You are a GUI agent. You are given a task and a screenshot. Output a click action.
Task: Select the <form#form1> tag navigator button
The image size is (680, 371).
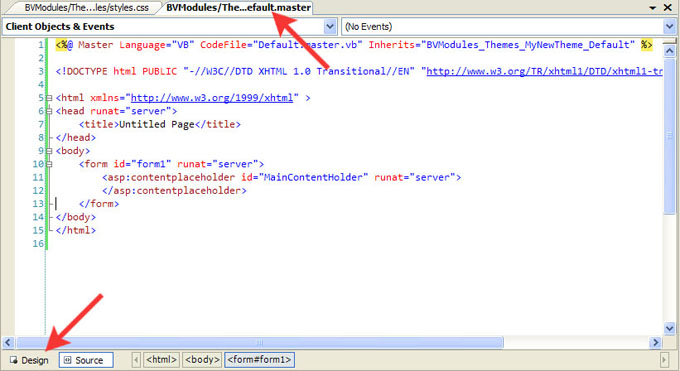(x=259, y=360)
